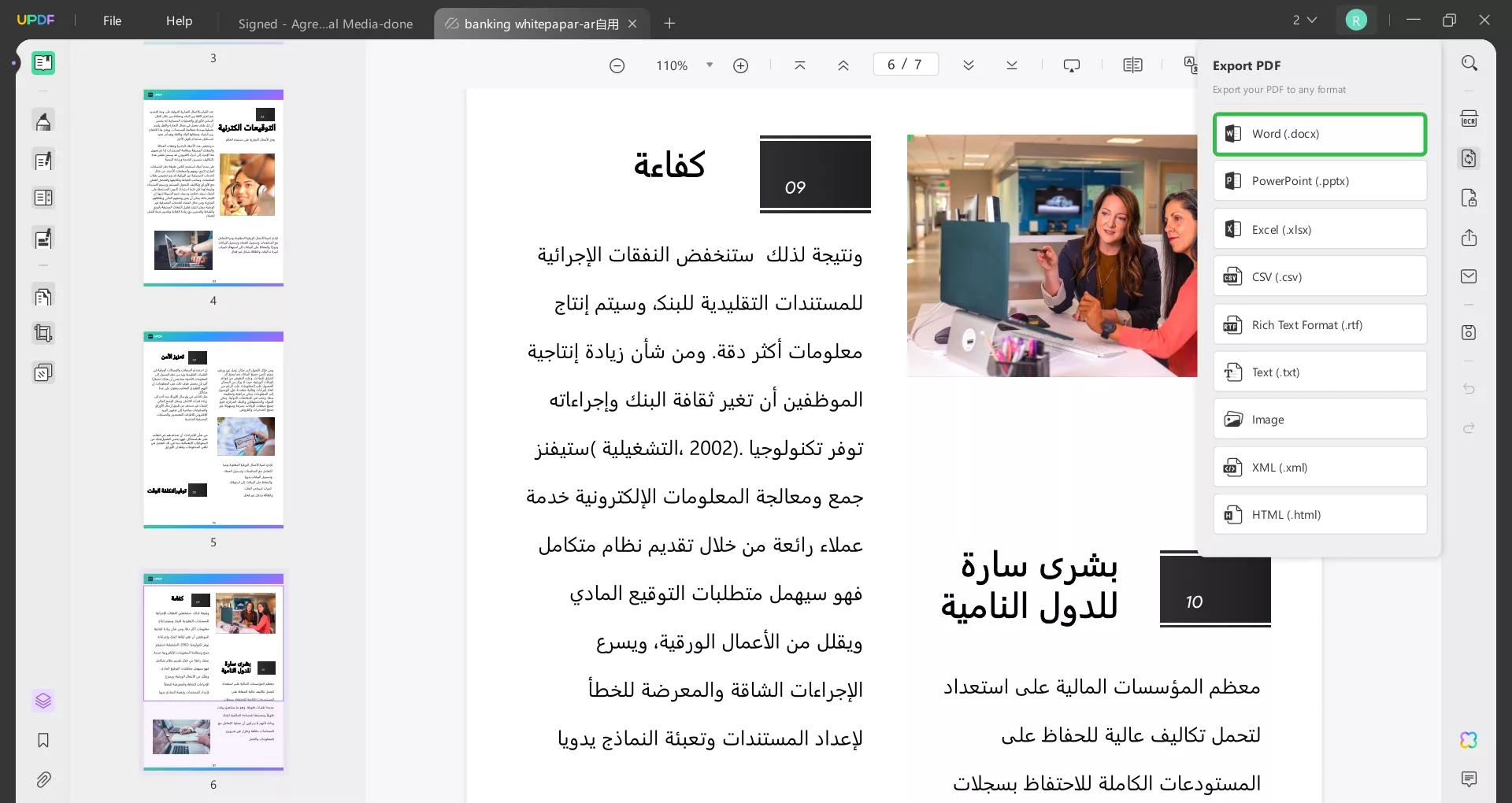Open the Page Tools icon

(43, 297)
